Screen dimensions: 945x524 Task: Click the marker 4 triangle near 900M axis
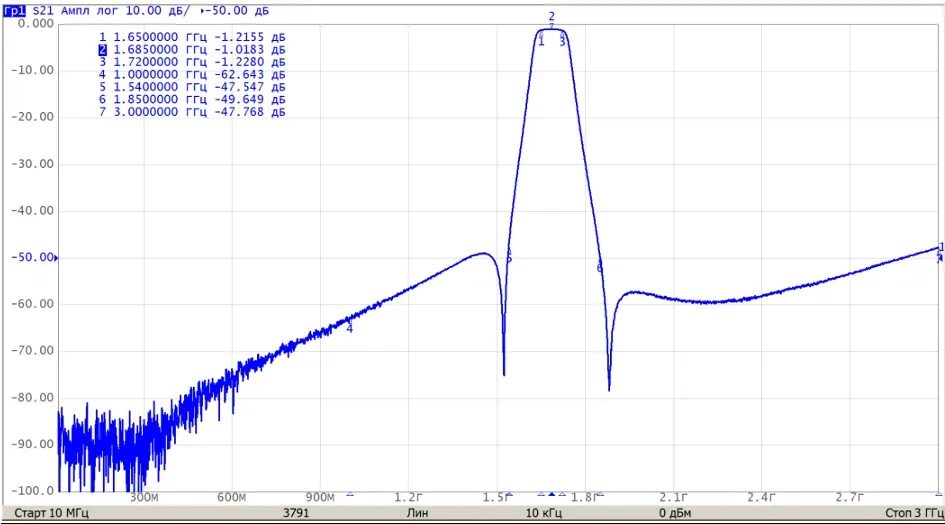350,494
